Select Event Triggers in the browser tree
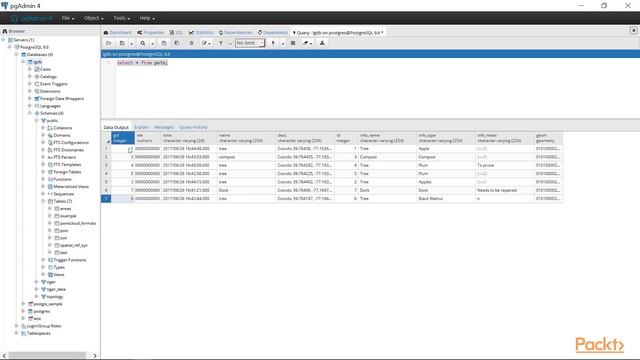 coord(53,84)
